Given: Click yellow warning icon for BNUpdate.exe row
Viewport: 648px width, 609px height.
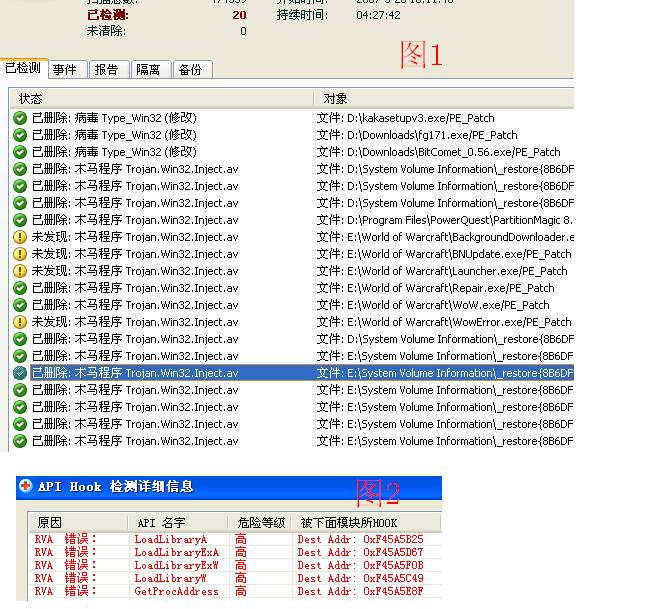Looking at the screenshot, I should [20, 254].
